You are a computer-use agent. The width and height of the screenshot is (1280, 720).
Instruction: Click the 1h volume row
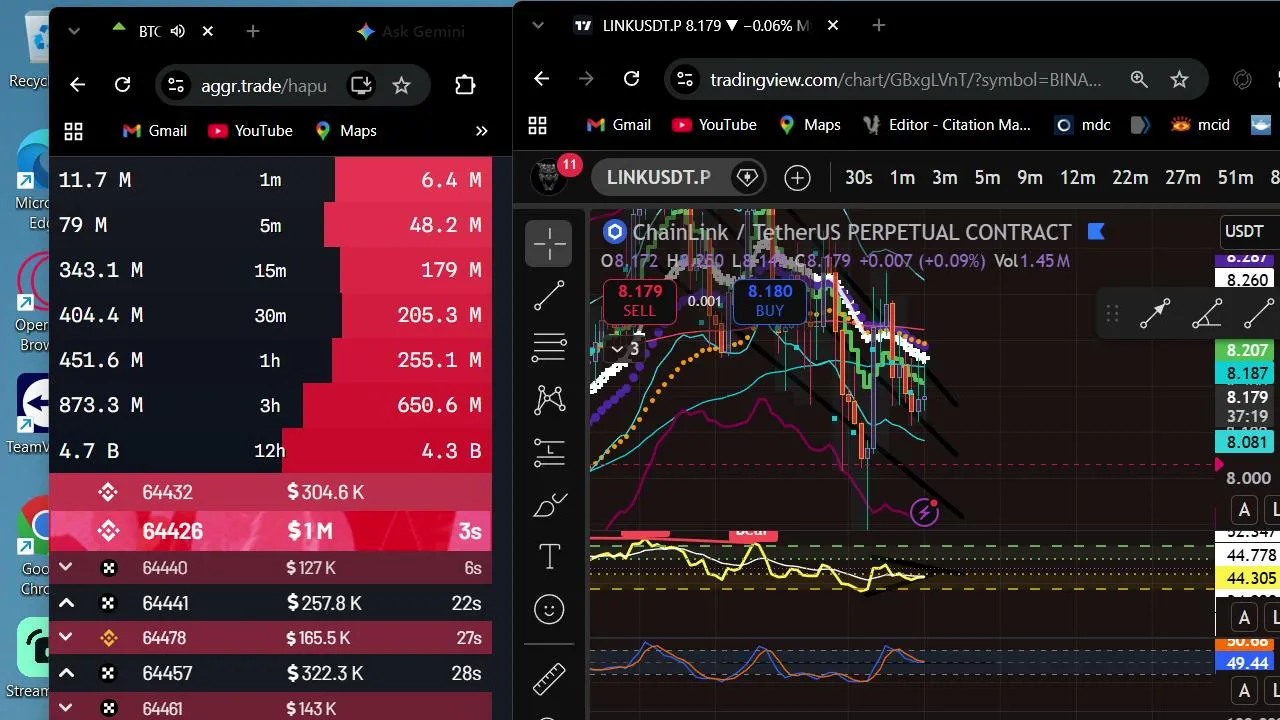pos(270,360)
